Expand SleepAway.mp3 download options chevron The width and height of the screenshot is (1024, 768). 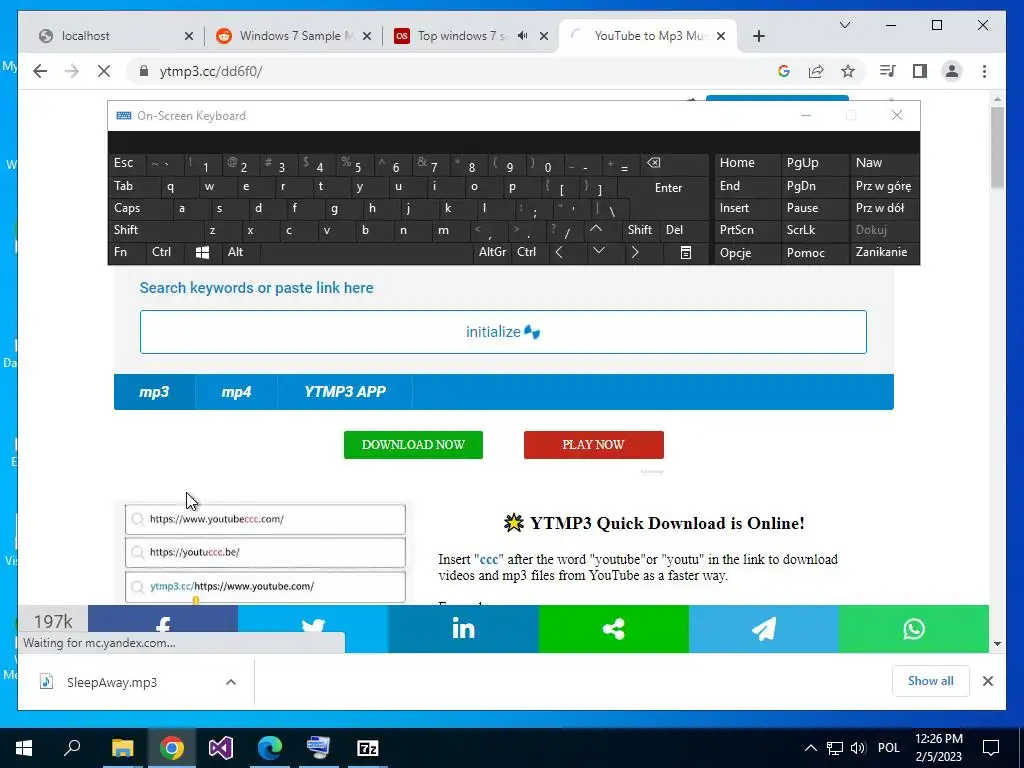[231, 682]
